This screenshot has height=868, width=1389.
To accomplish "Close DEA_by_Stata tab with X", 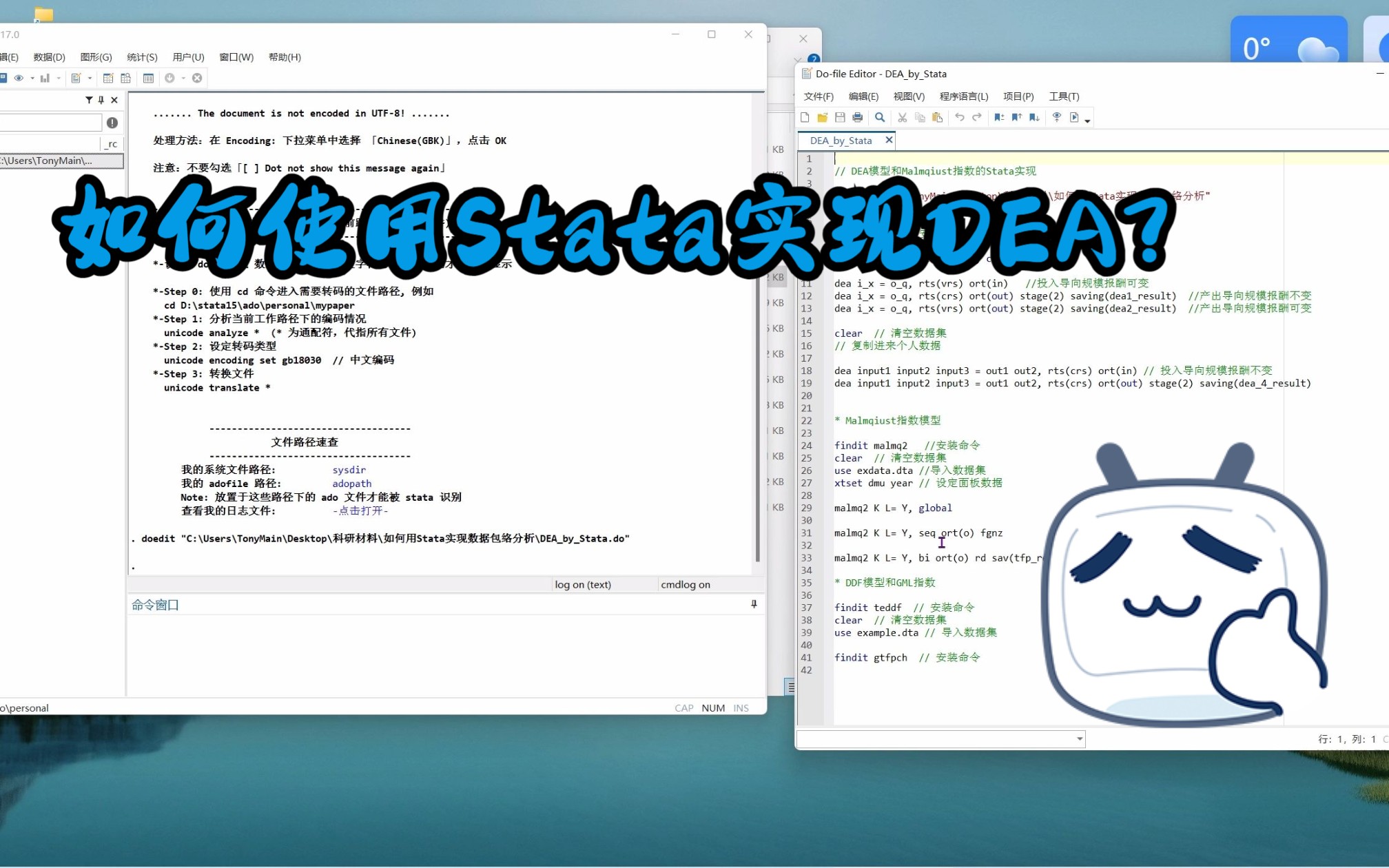I will [x=889, y=140].
